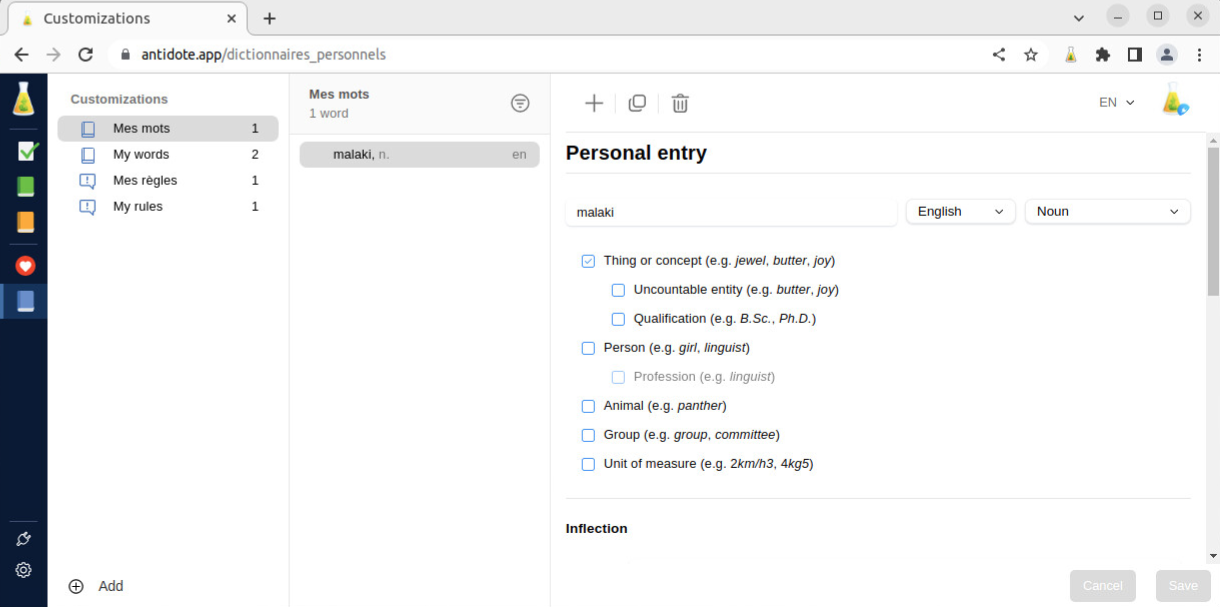Open the EN interface language selector
1220x607 pixels.
click(x=1117, y=102)
